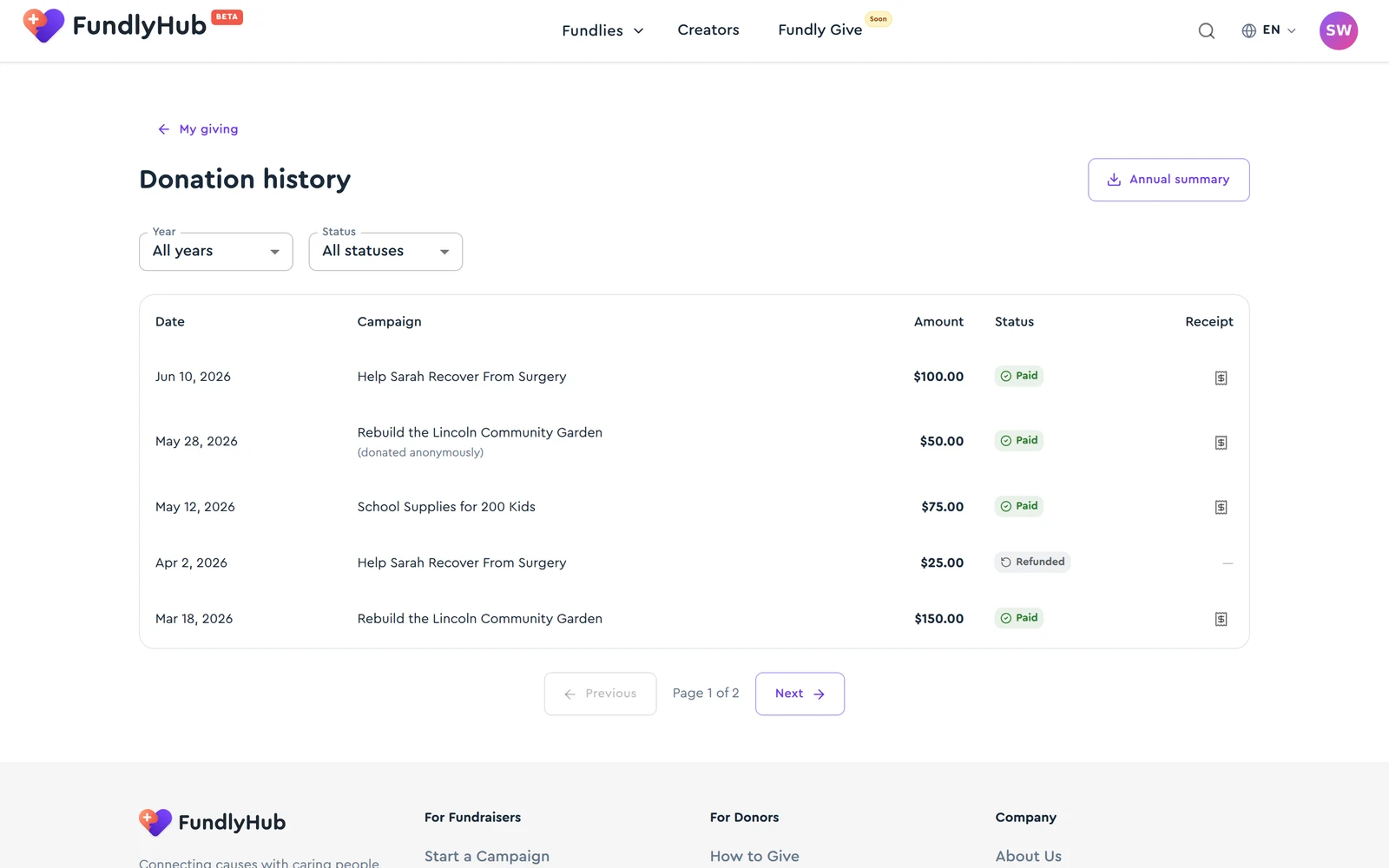Image resolution: width=1389 pixels, height=868 pixels.
Task: Click the 'Jun 10, 2026' date cell
Action: [193, 377]
